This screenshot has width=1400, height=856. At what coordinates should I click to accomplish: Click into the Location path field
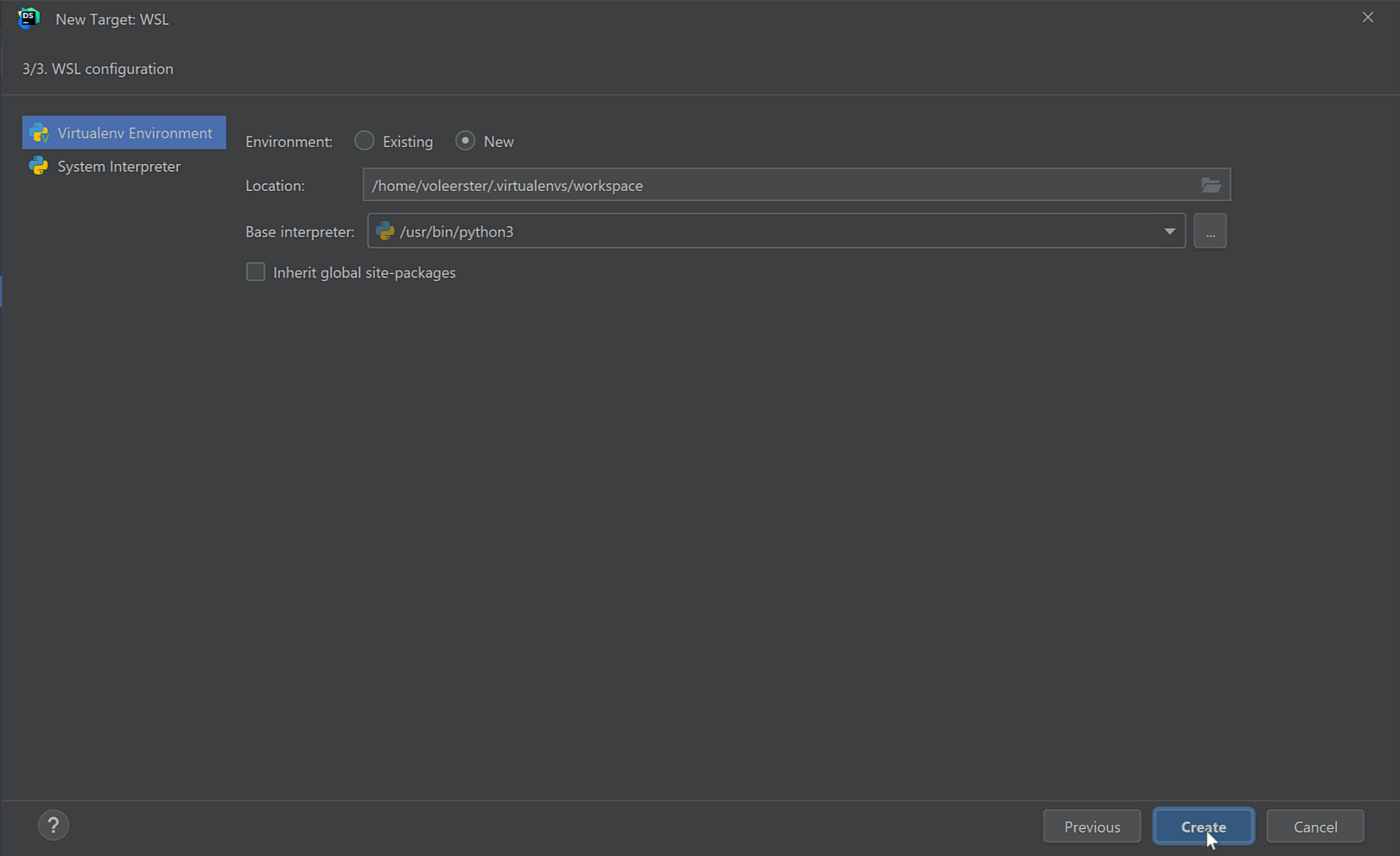778,186
